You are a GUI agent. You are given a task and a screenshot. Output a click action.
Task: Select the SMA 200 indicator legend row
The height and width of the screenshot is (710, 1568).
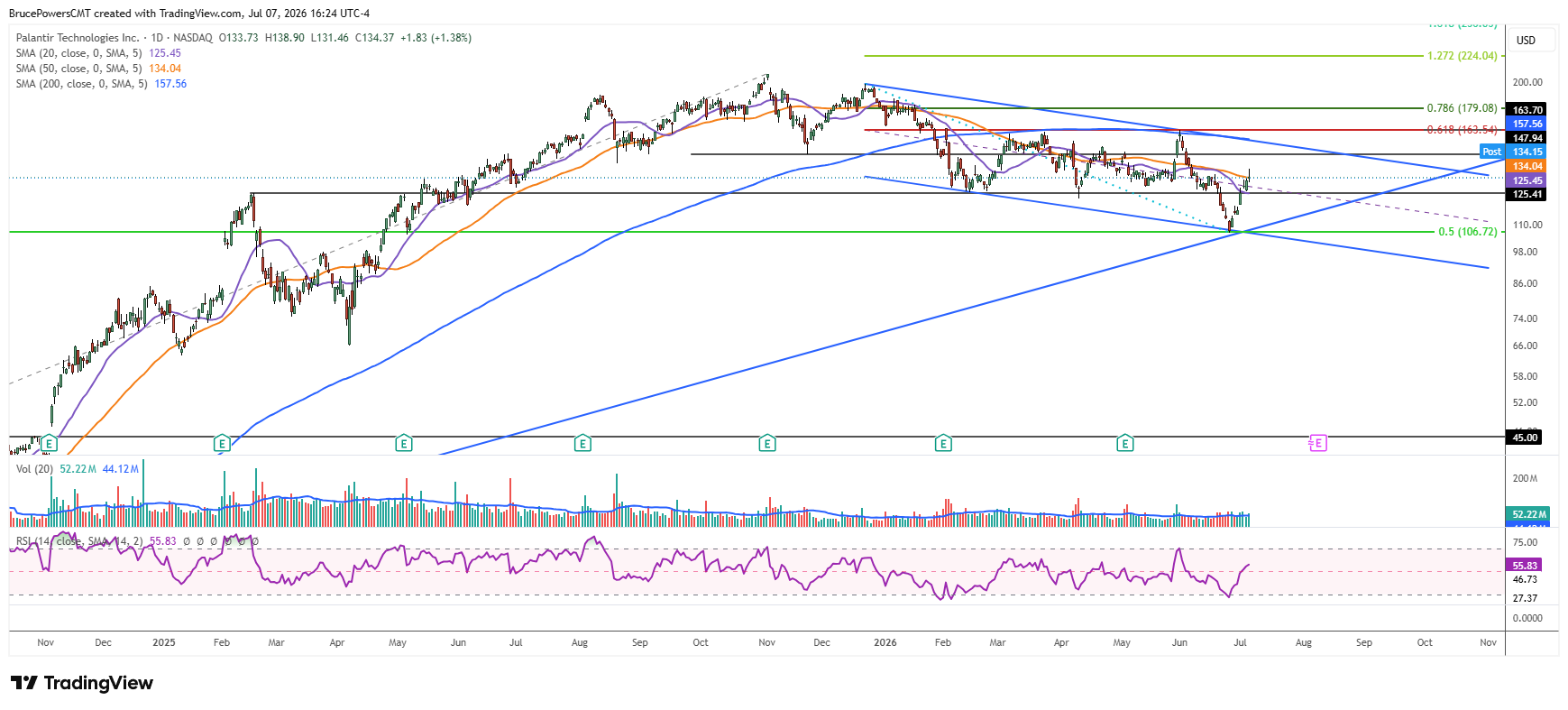(101, 84)
